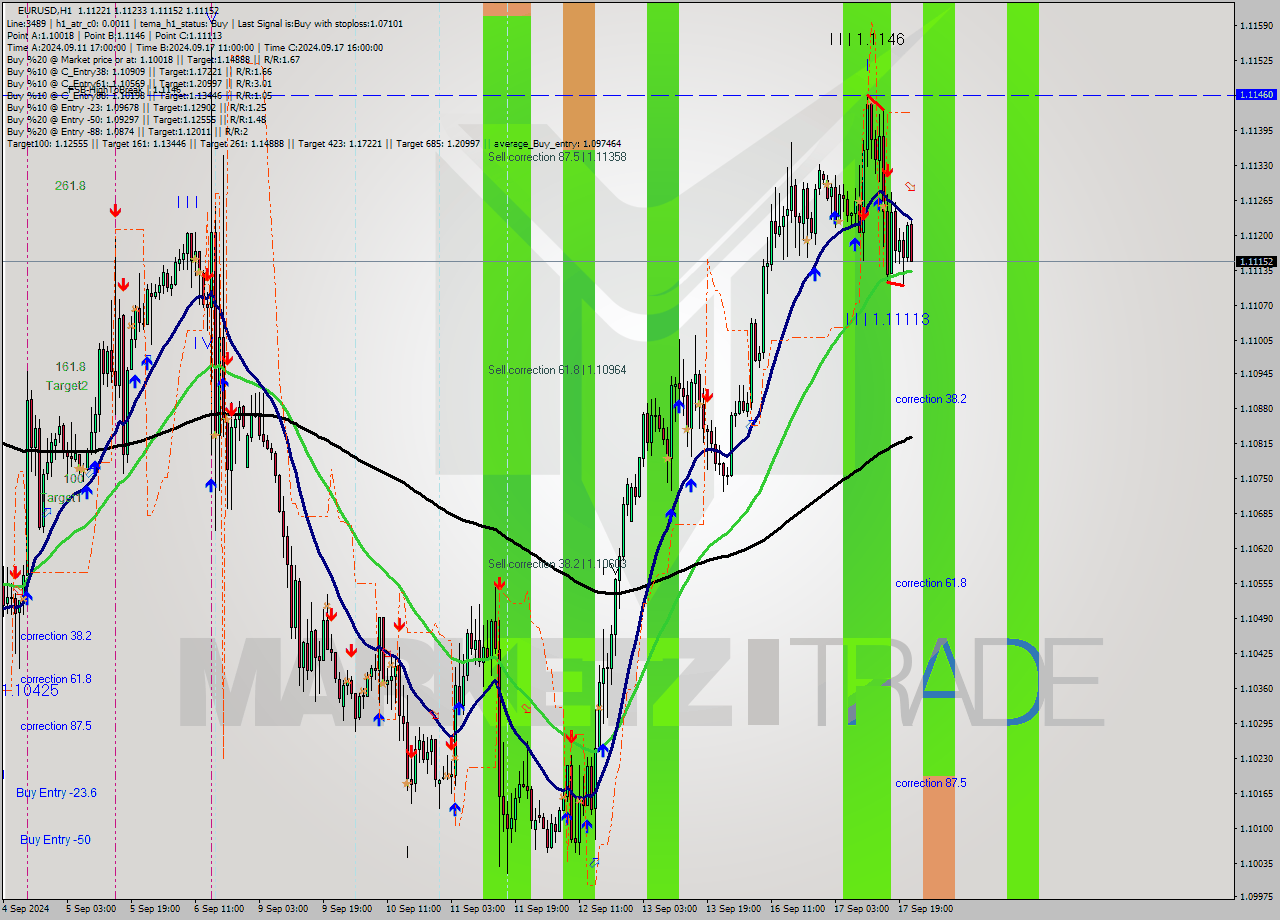Click the '5 Sep 19:00' time label
1280x920 pixels.
coord(155,909)
